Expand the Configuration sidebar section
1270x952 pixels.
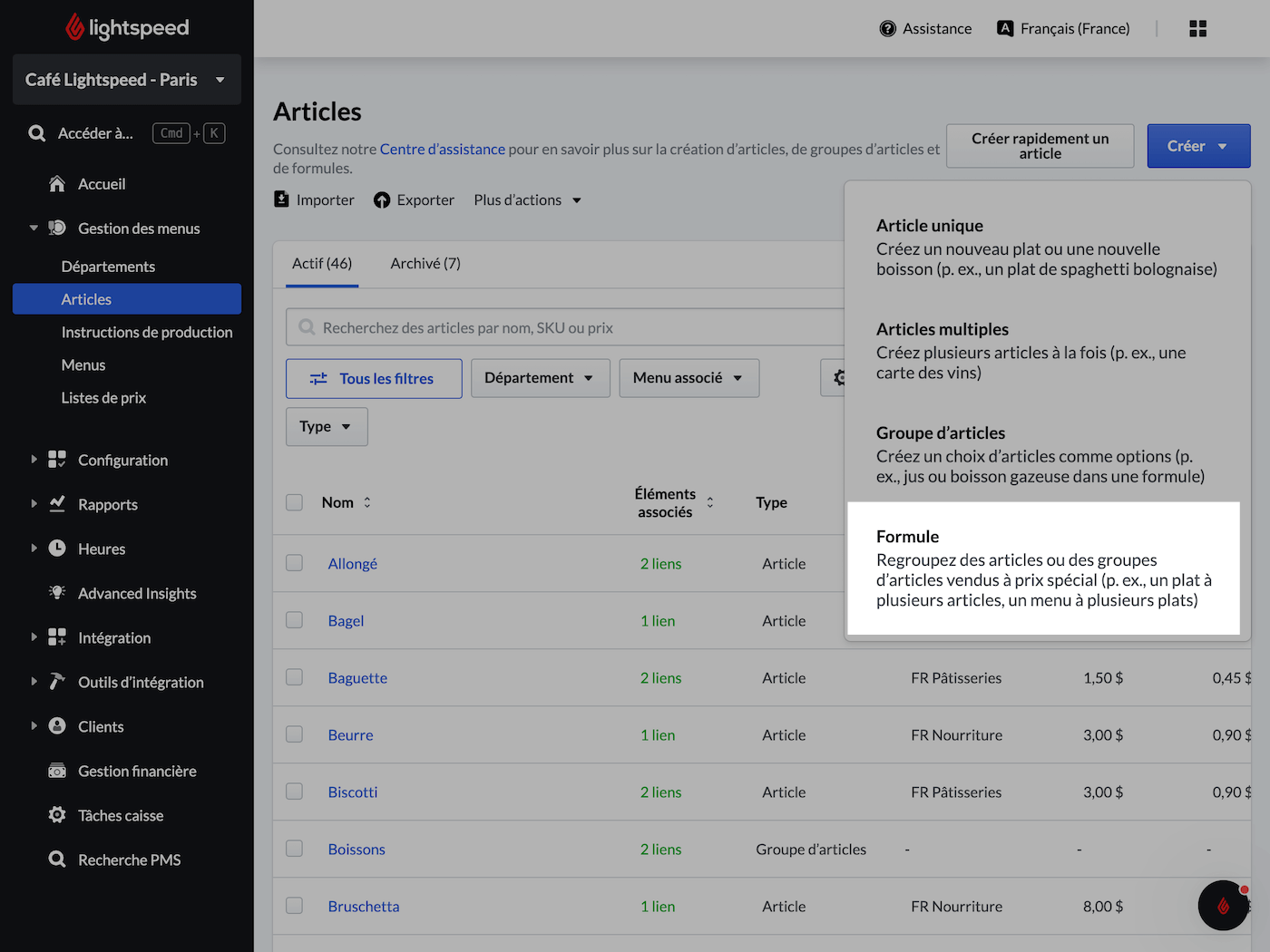pyautogui.click(x=34, y=460)
